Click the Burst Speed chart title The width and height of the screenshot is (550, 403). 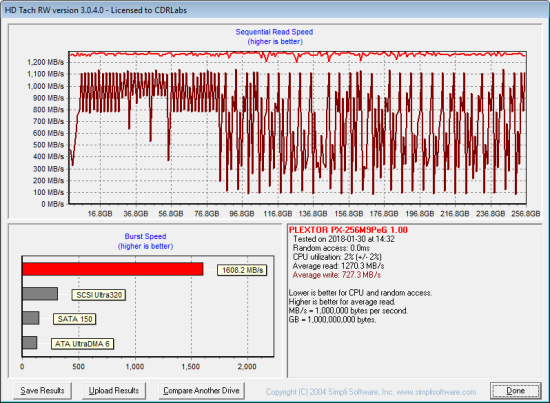click(x=145, y=236)
